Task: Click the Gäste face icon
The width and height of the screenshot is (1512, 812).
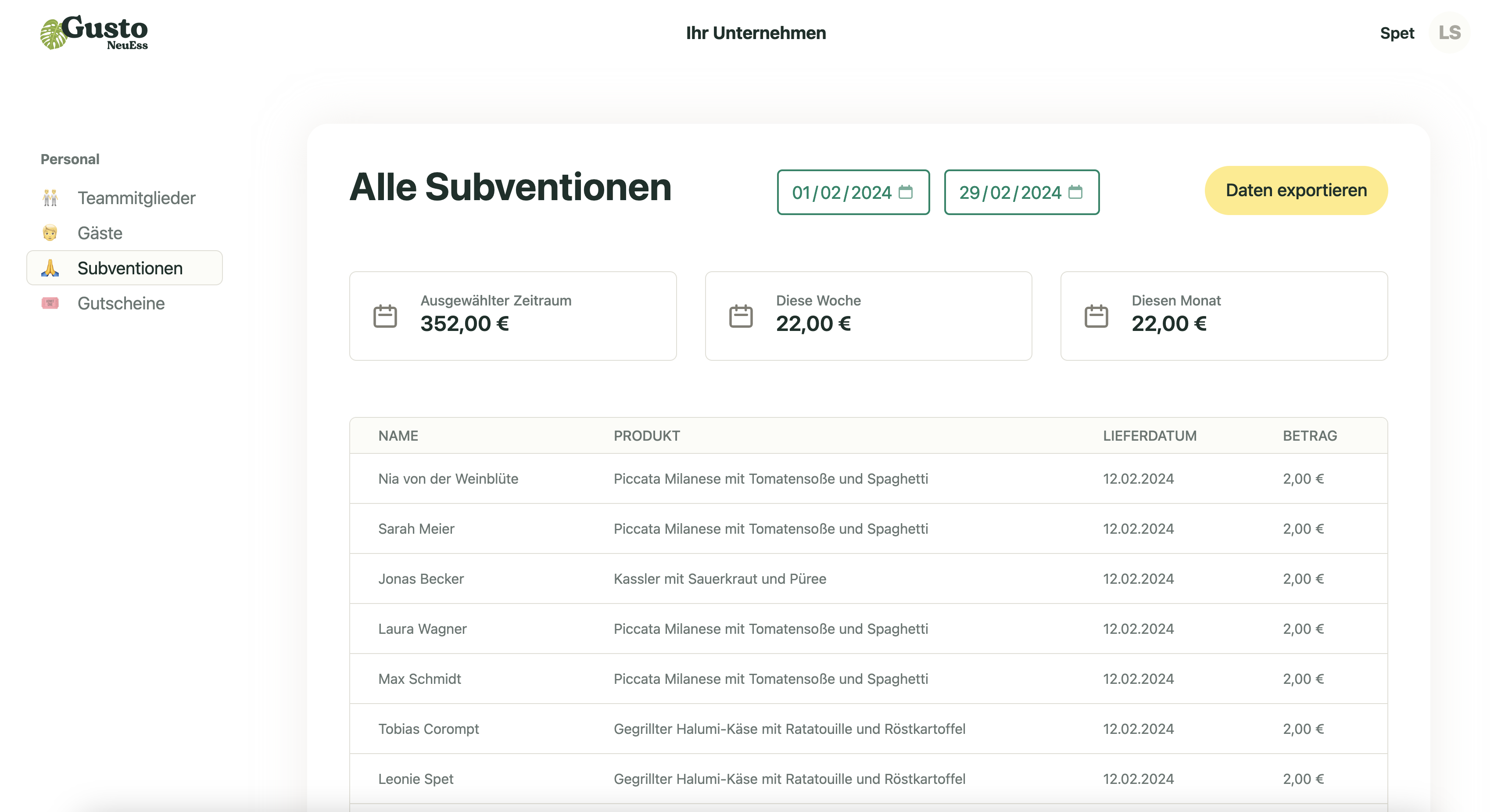Action: [x=50, y=233]
